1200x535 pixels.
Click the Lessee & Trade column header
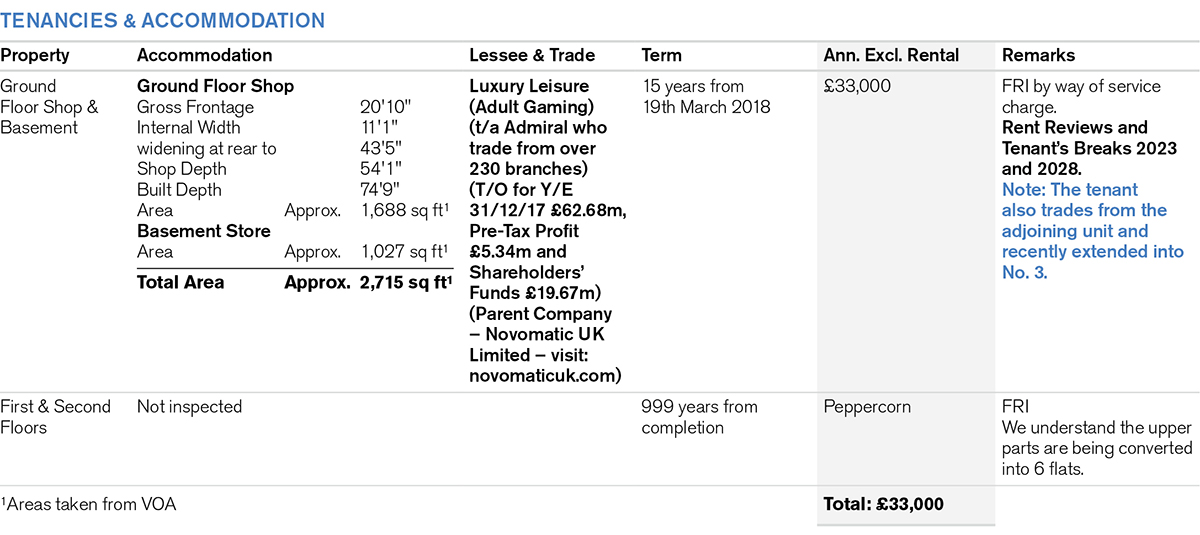[532, 56]
